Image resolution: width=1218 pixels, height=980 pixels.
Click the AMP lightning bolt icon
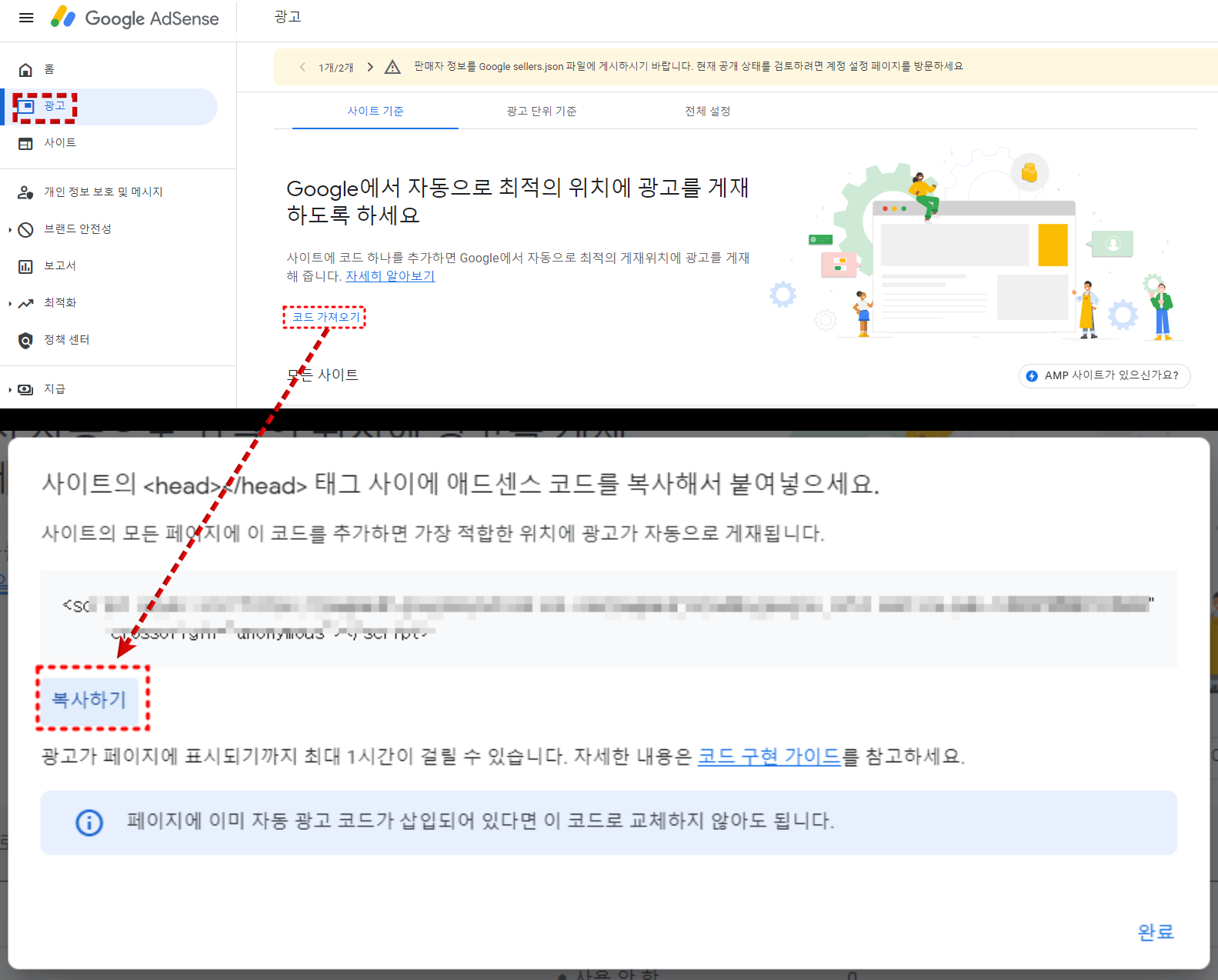click(x=1032, y=375)
